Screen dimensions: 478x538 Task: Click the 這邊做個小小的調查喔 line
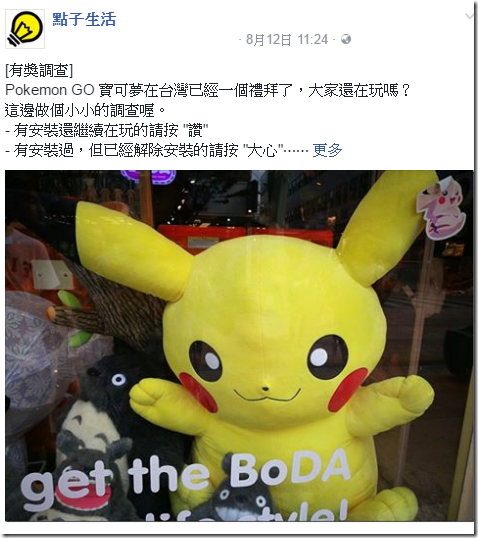coord(85,110)
